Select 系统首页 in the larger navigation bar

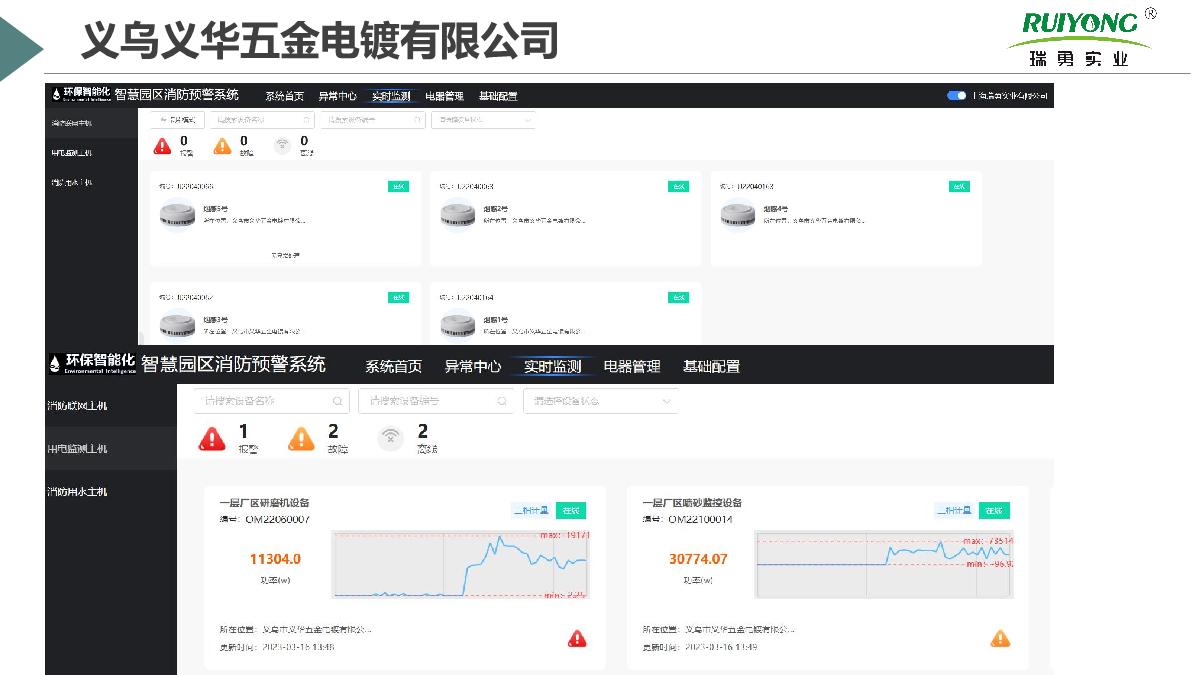click(393, 366)
